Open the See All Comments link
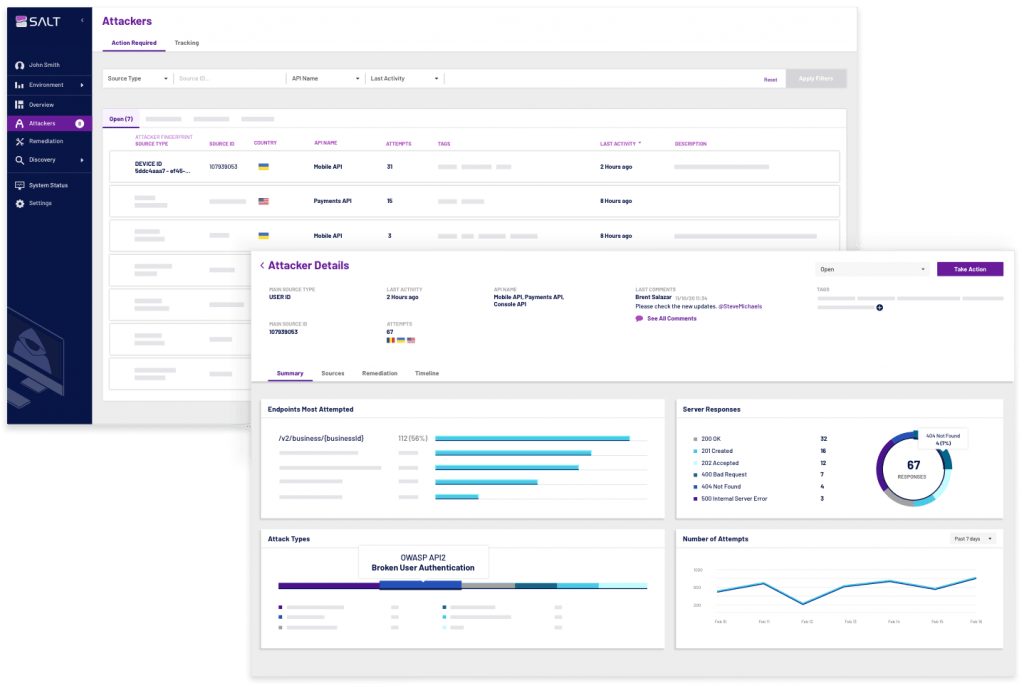Viewport: 1024px width, 688px height. [670, 318]
